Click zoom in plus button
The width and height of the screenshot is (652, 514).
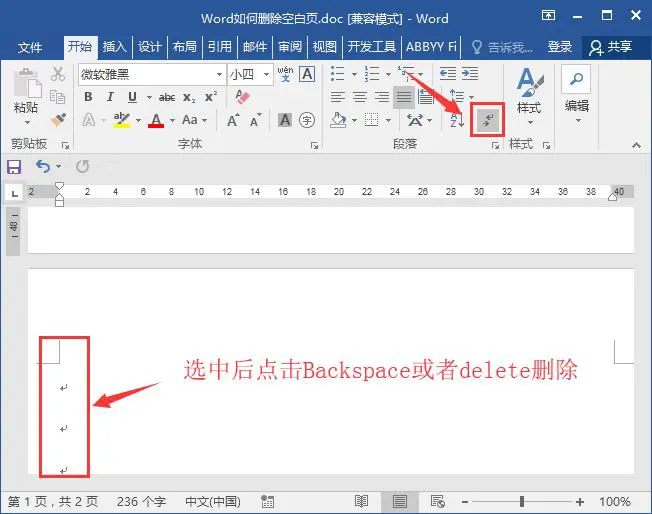[580, 502]
